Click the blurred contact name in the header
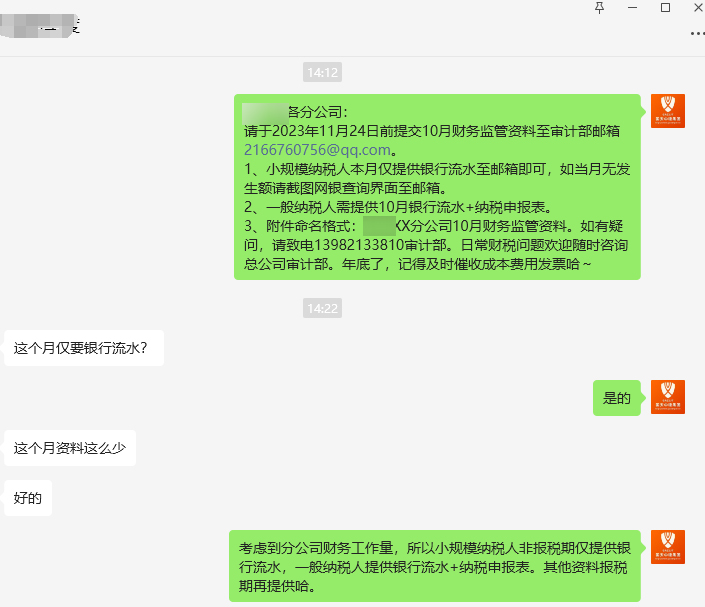Screen dimensions: 705x607 coord(40,26)
